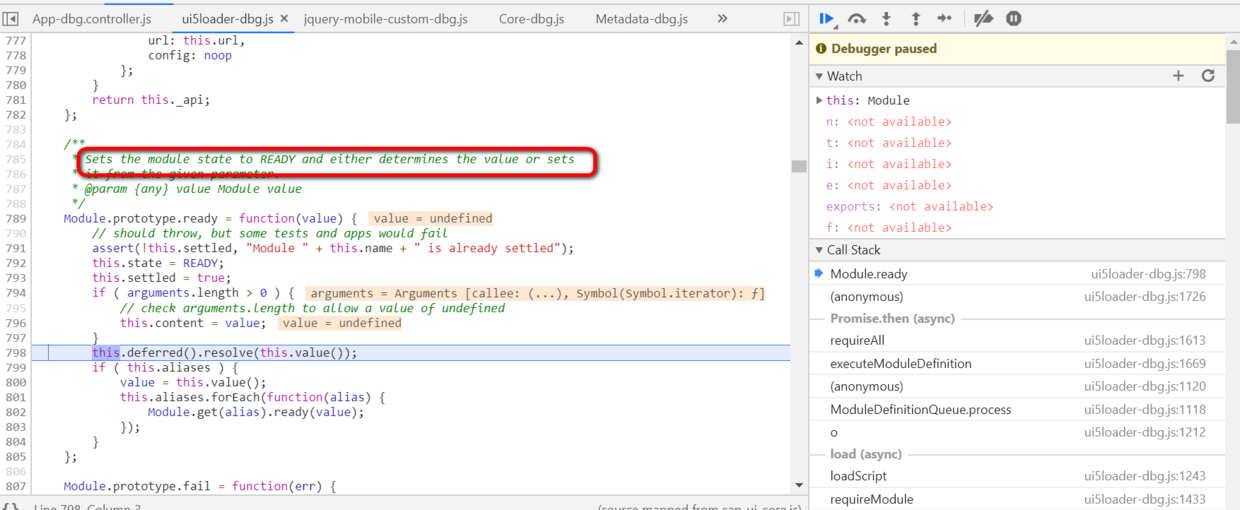Click watch entry 't: <not available>'

pyautogui.click(x=888, y=143)
